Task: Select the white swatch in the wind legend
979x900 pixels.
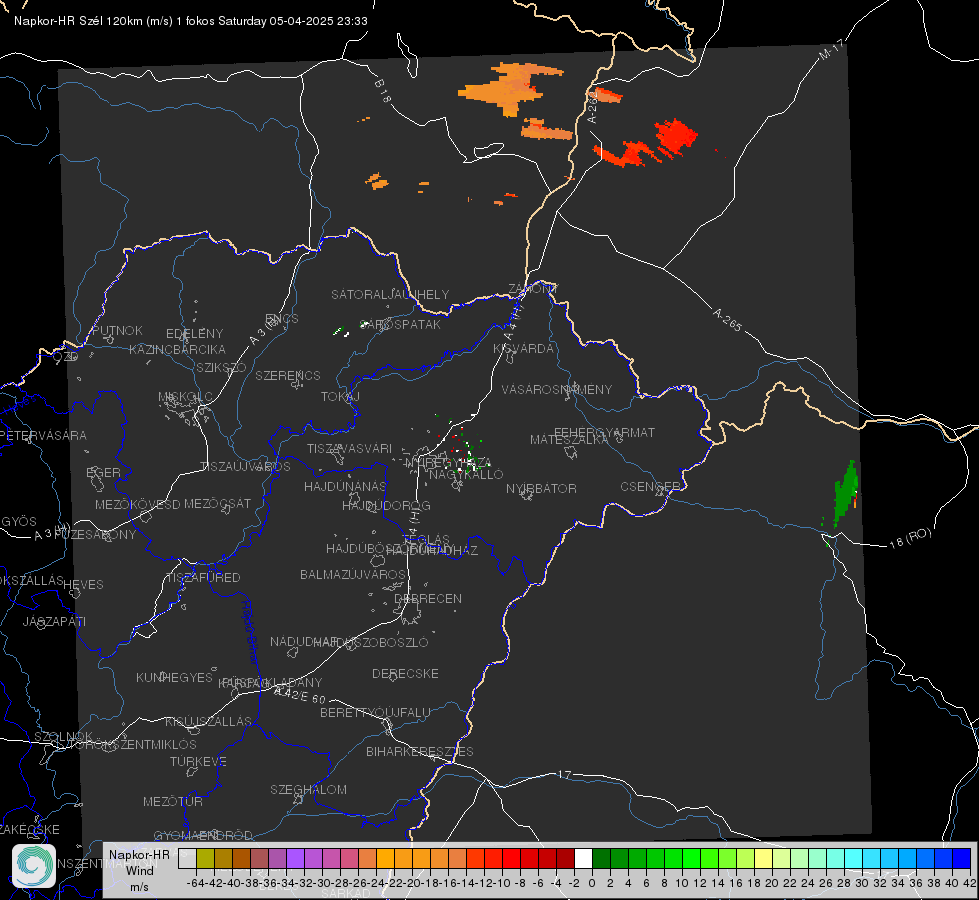Action: click(x=583, y=858)
